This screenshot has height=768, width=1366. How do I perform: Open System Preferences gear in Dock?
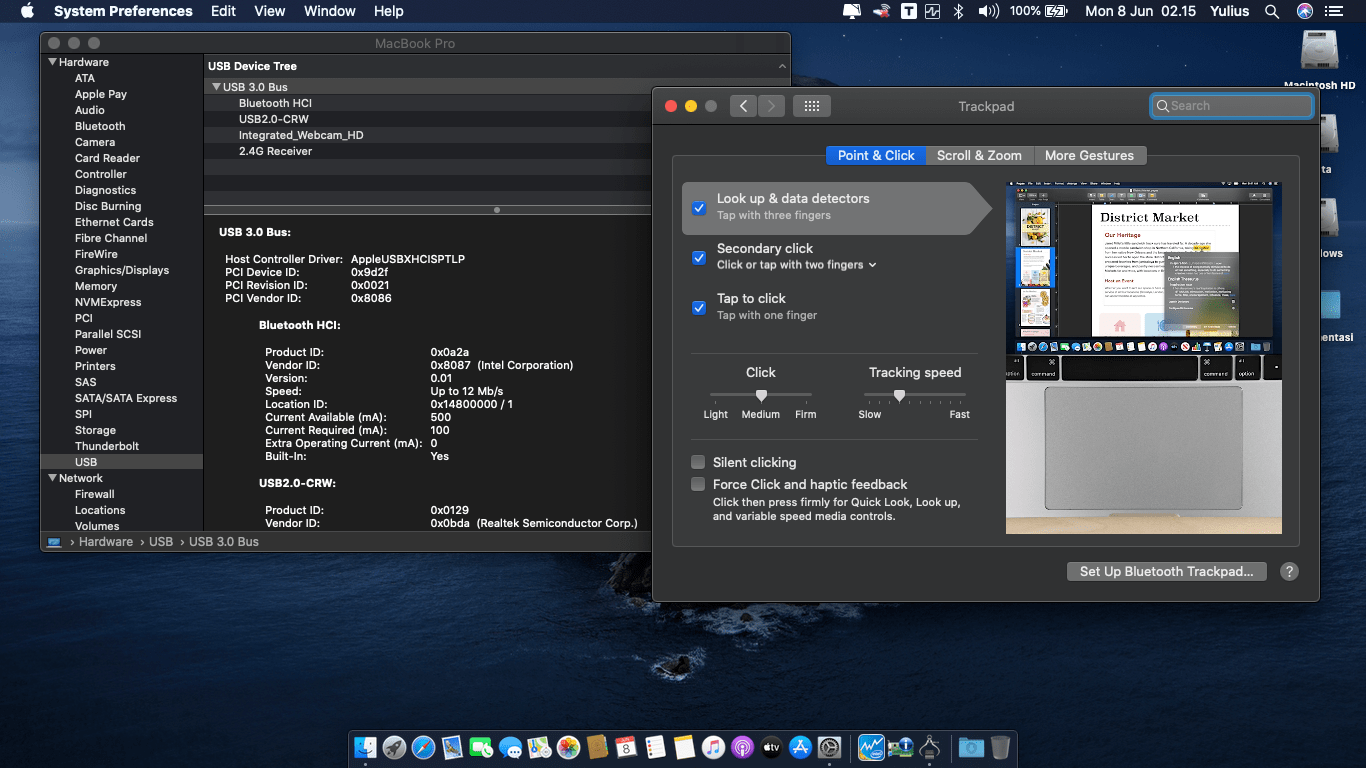829,747
